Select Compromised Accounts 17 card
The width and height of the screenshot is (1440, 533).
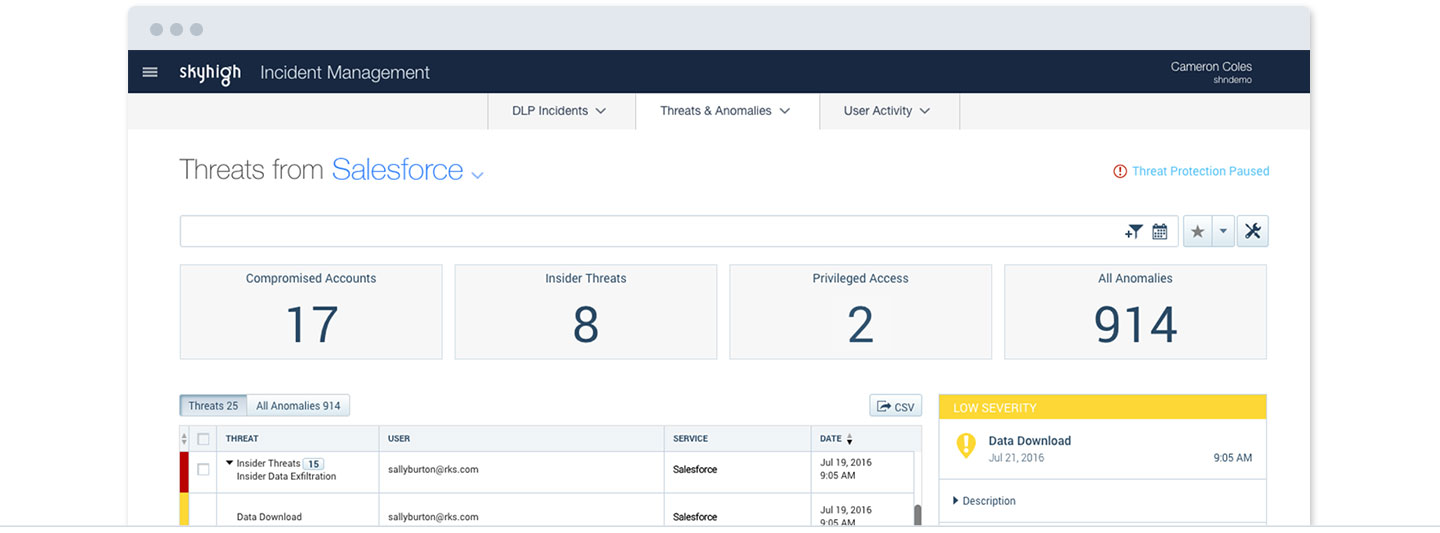pyautogui.click(x=311, y=312)
